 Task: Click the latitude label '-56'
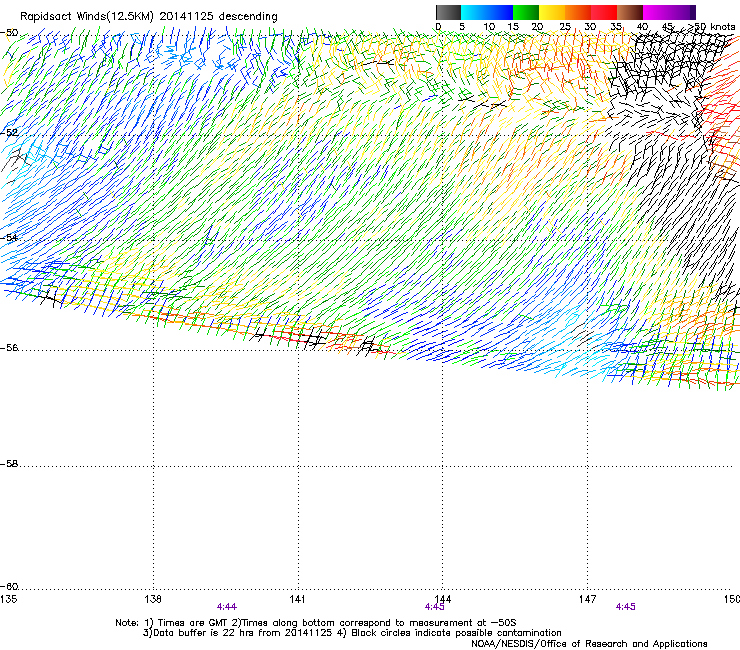9,348
